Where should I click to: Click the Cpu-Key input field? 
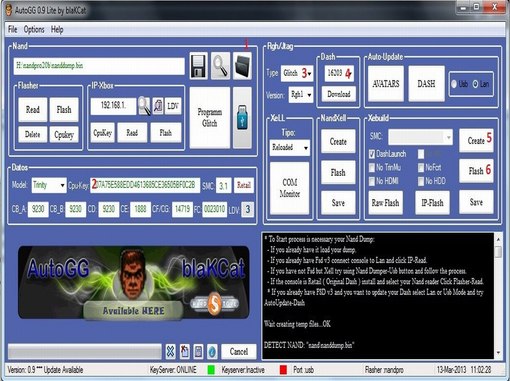click(145, 185)
